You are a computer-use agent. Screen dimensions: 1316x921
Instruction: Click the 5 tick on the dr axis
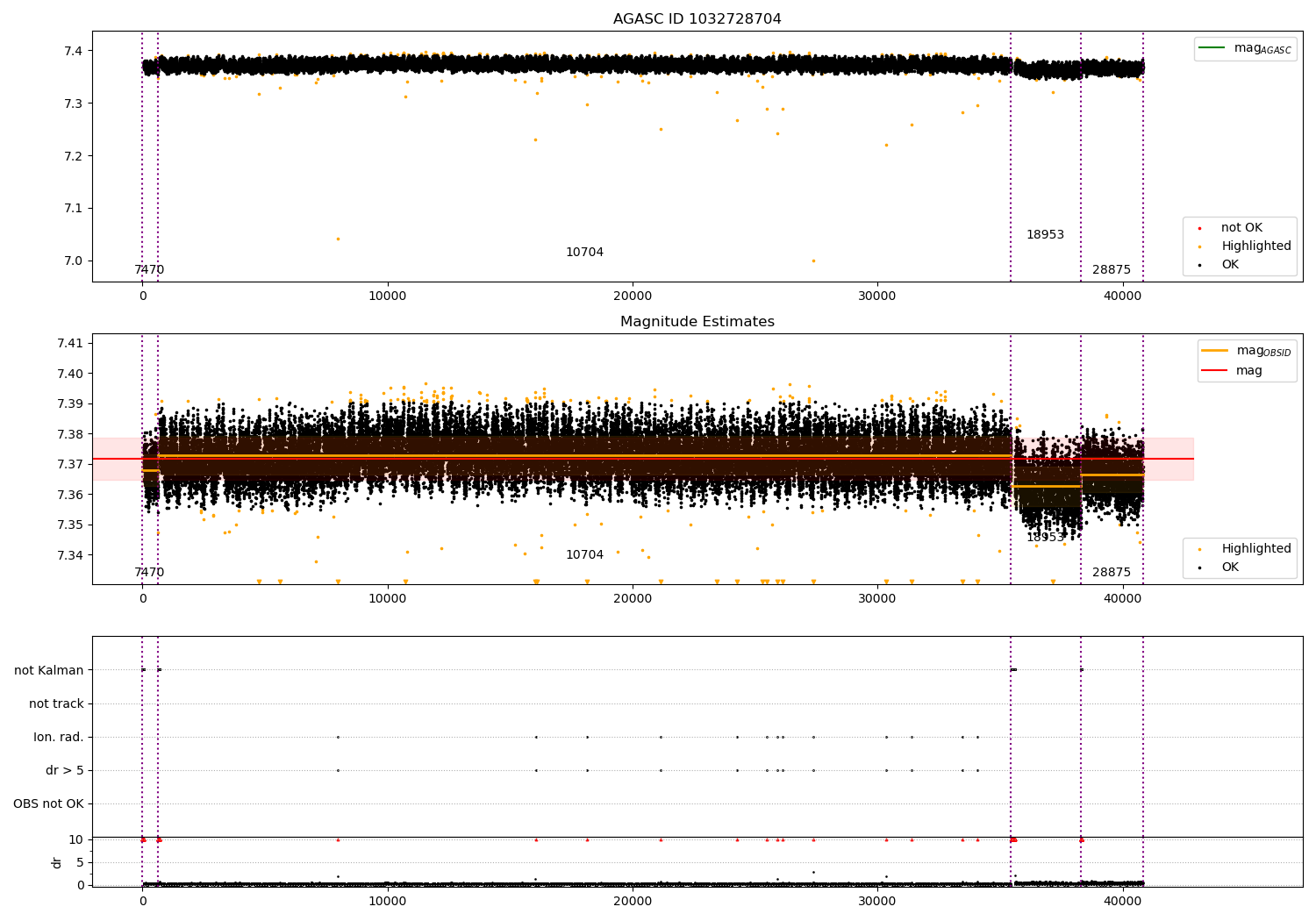pos(80,863)
